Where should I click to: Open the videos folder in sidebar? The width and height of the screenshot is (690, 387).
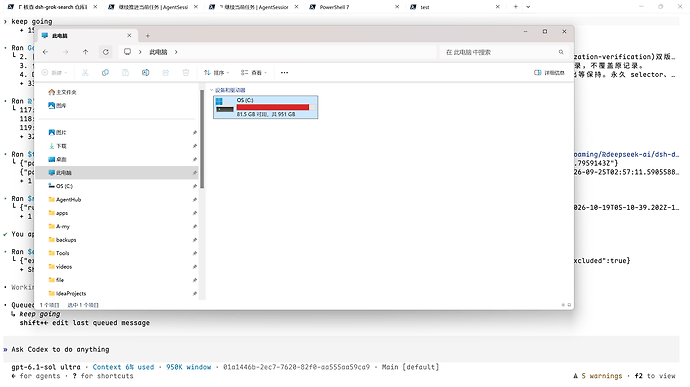[60, 267]
